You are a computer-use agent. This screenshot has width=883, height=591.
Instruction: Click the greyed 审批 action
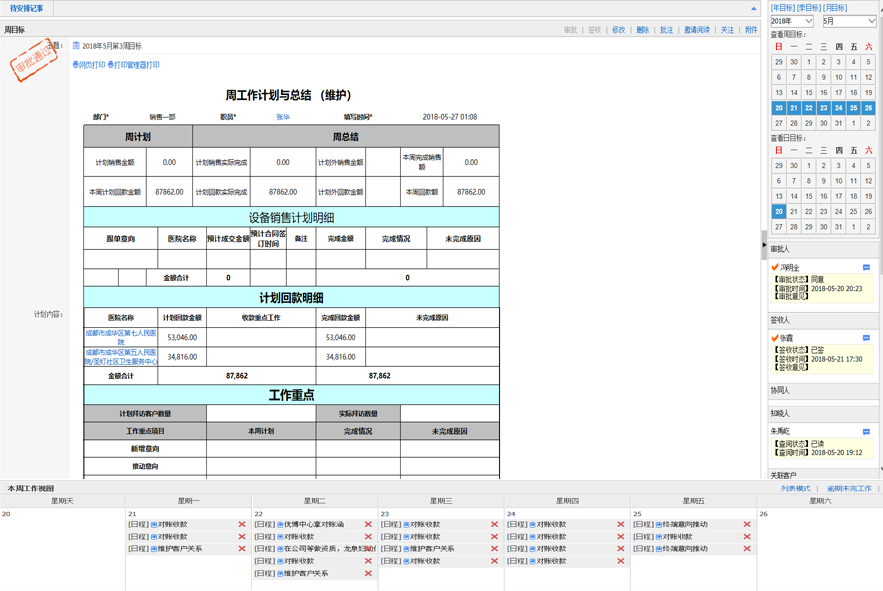pyautogui.click(x=570, y=30)
